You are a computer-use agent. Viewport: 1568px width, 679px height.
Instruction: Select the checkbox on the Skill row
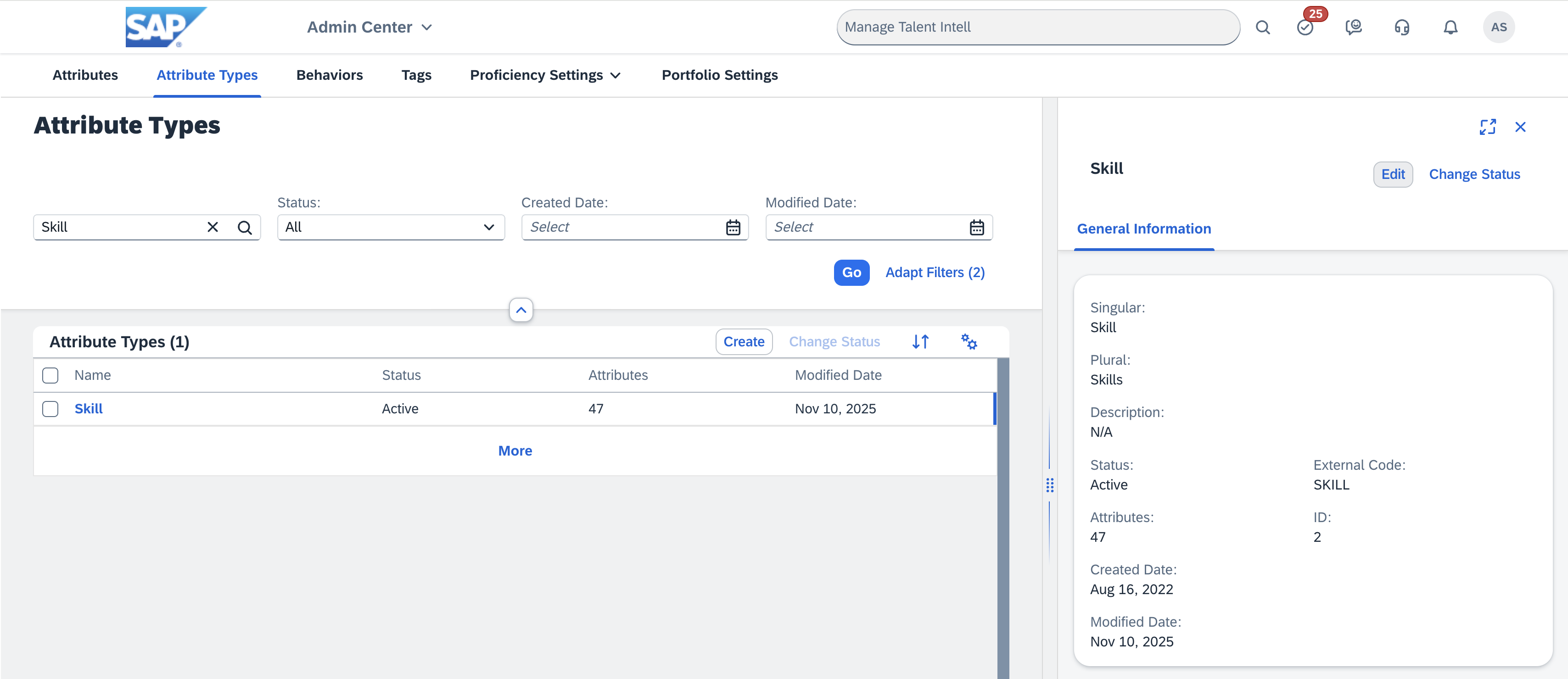pos(50,408)
